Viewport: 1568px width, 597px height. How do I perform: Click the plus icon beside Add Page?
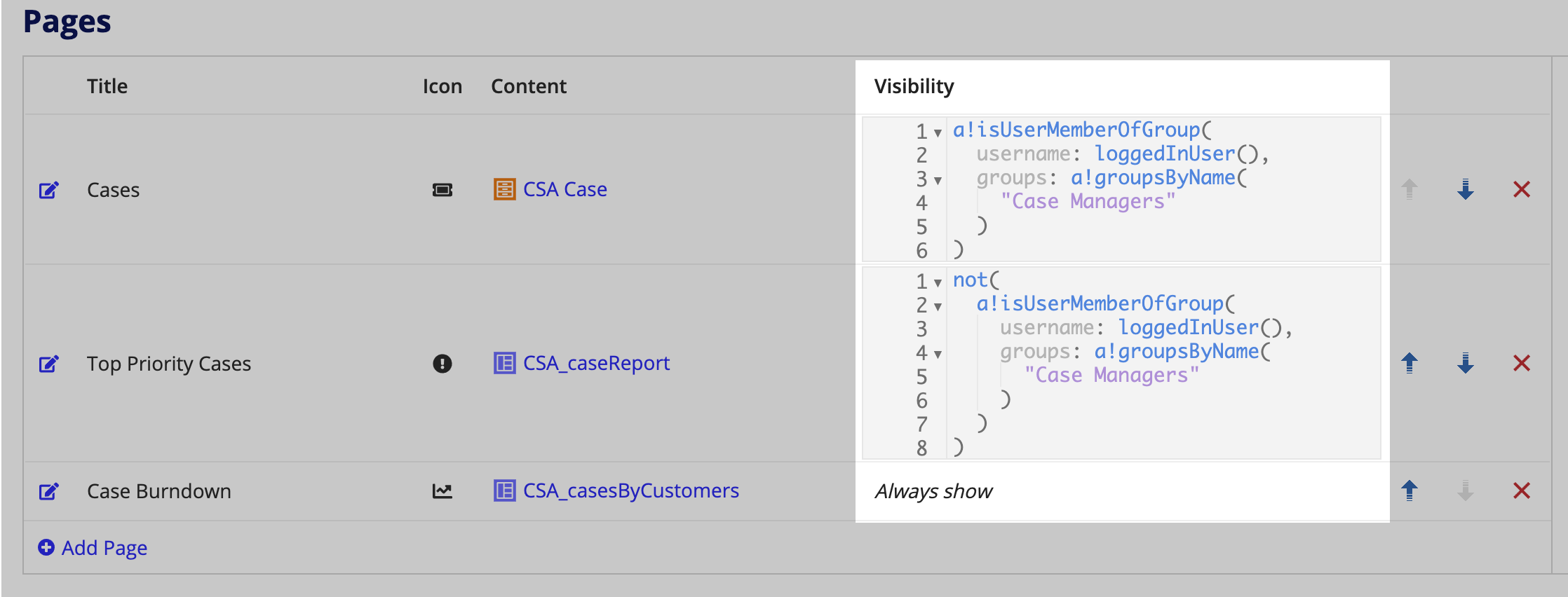(46, 547)
